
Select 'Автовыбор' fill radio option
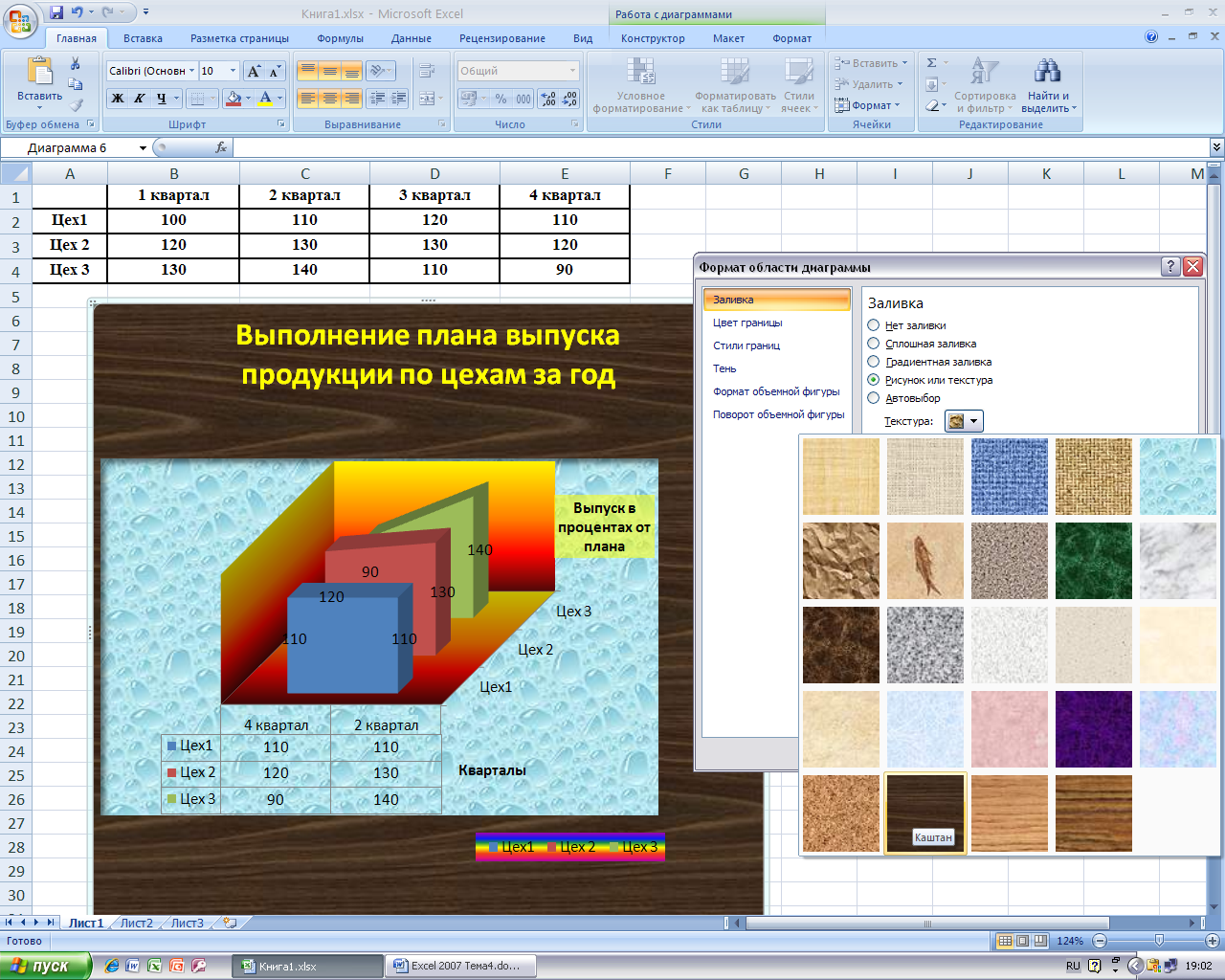click(x=873, y=398)
